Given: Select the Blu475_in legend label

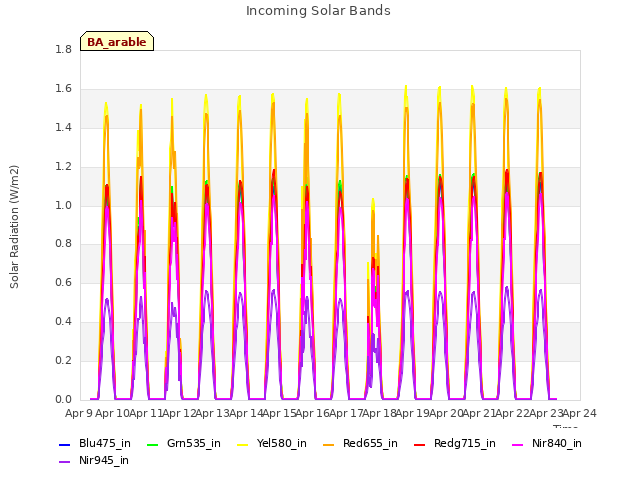Looking at the screenshot, I should coord(105,444).
